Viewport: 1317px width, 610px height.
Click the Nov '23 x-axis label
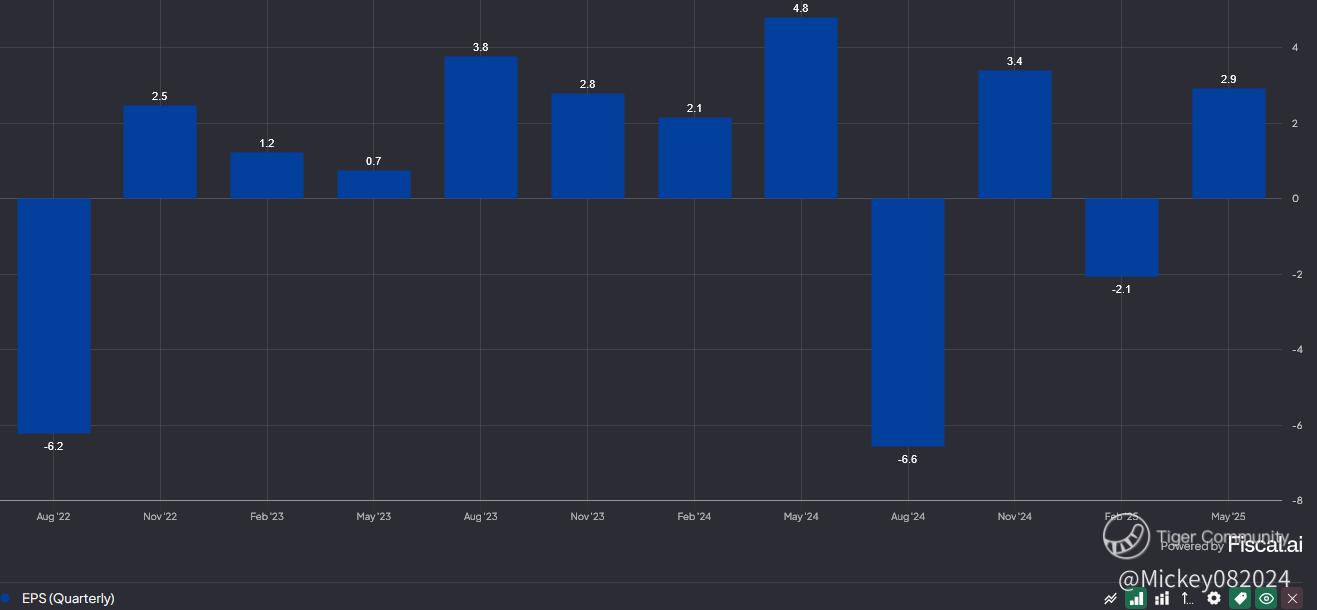click(x=588, y=517)
